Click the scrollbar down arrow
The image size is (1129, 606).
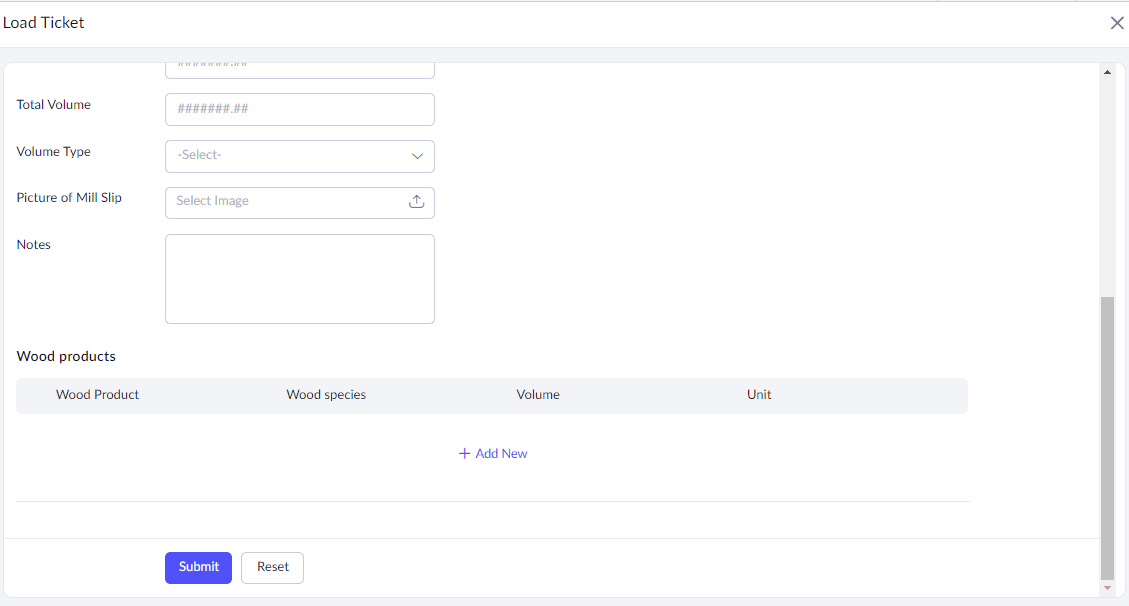coord(1107,588)
